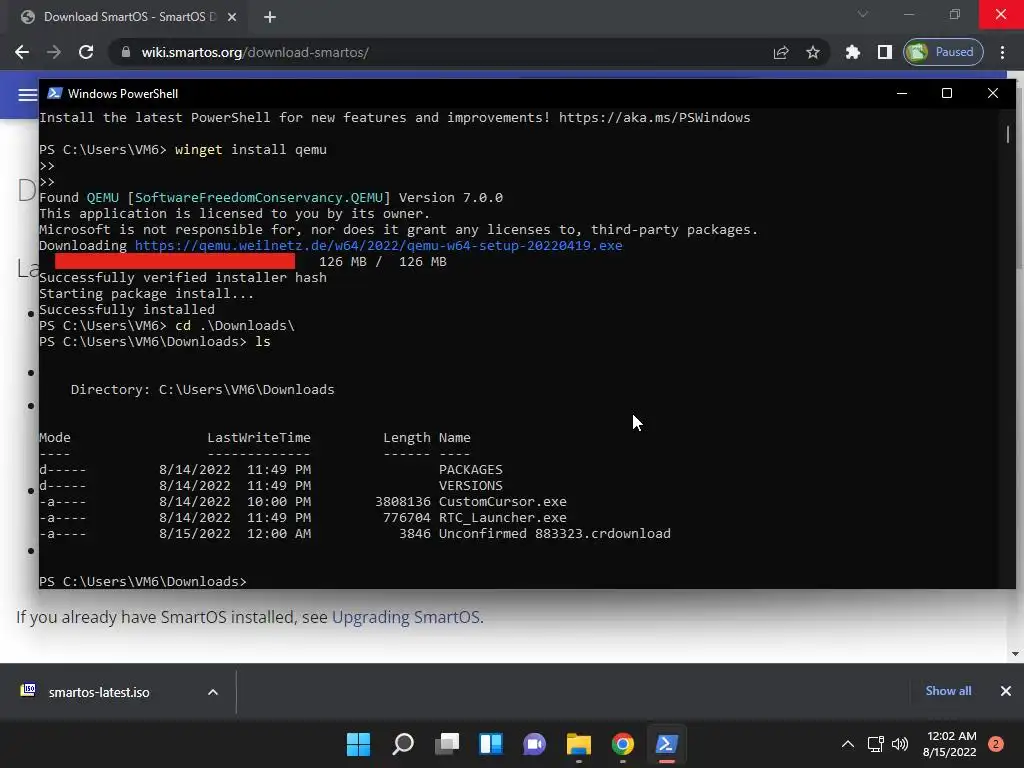The image size is (1024, 768).
Task: Click the 'Directory: C:\Users\VM6\Downloads' line
Action: [202, 389]
